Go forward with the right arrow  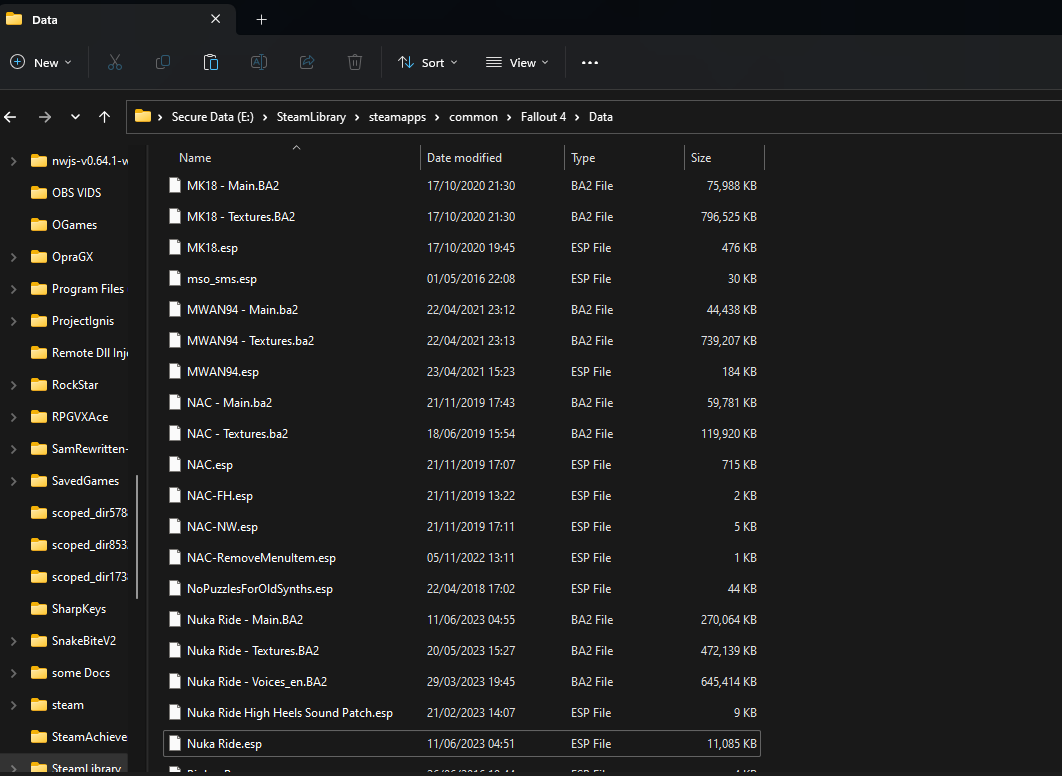[45, 117]
